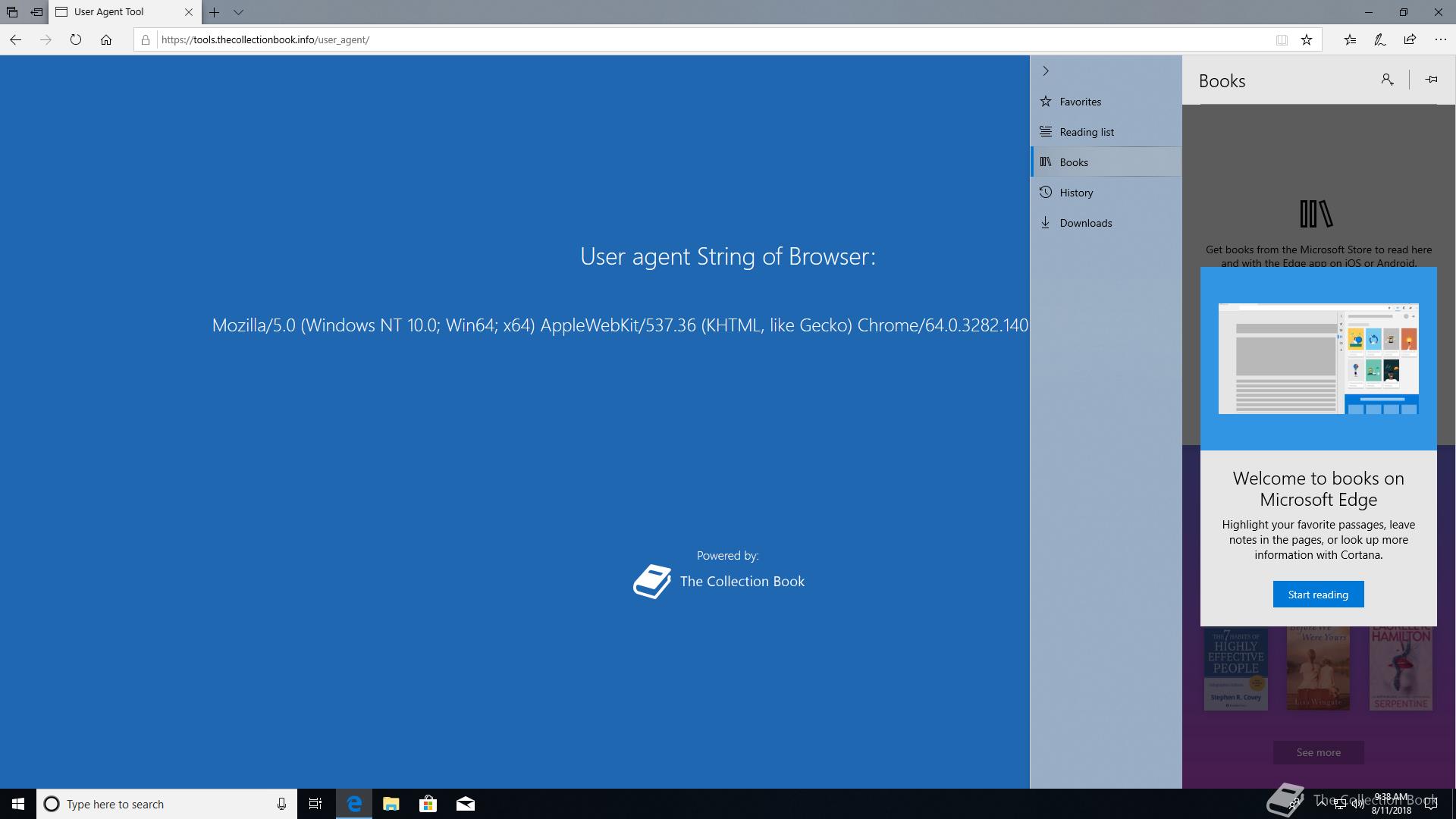Image resolution: width=1456 pixels, height=819 pixels.
Task: Set these tabs aside
Action: [x=36, y=12]
